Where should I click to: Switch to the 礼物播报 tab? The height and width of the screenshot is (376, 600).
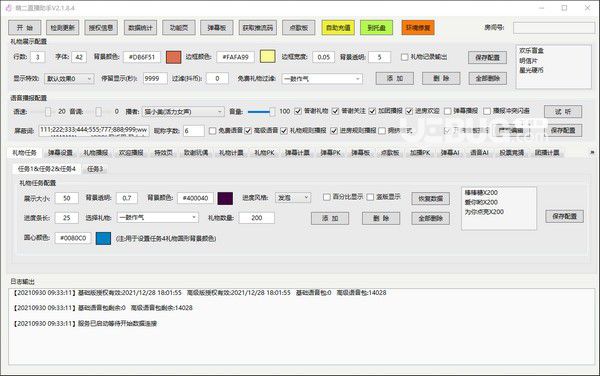tap(96, 153)
